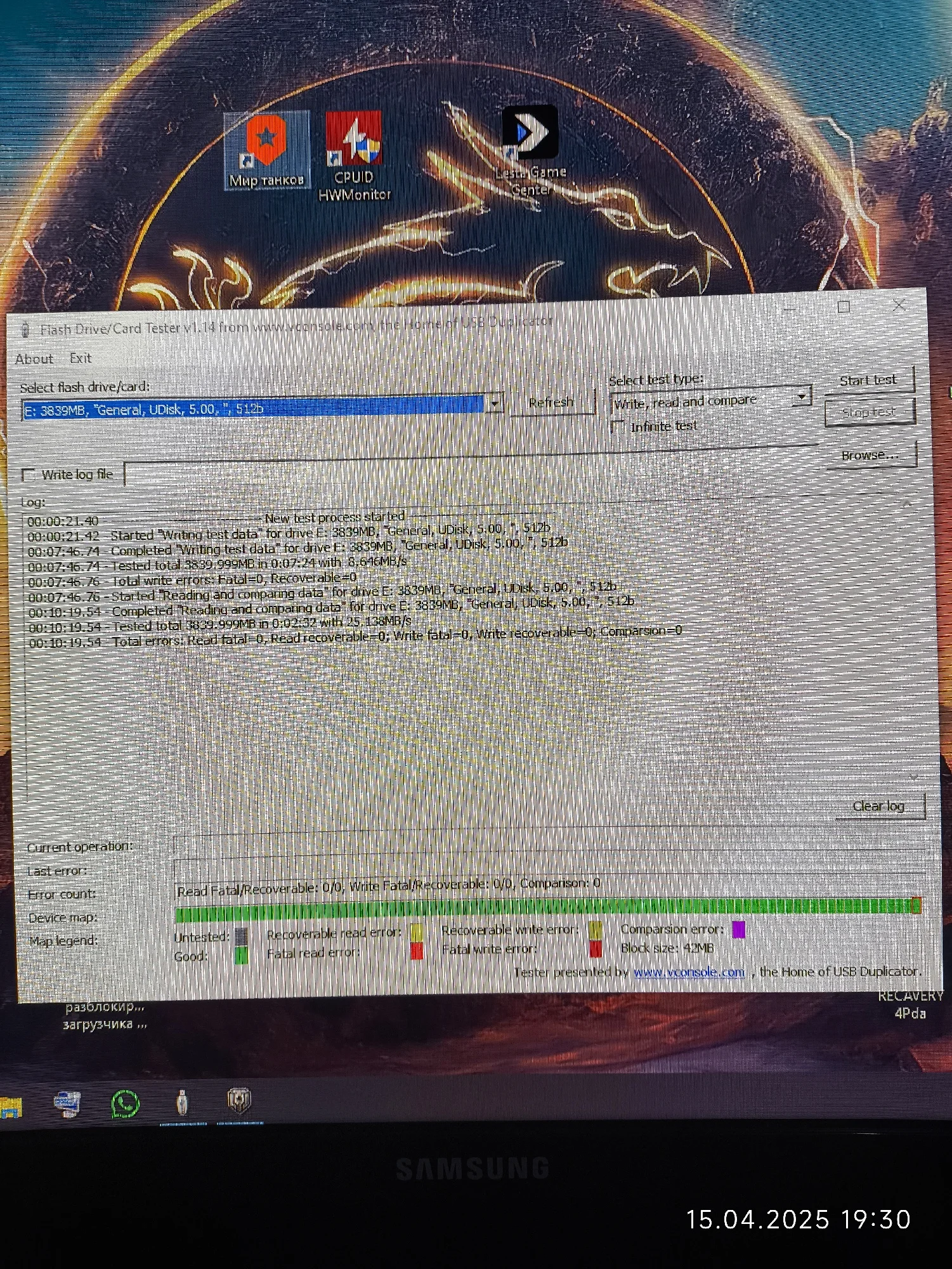The width and height of the screenshot is (952, 1269).
Task: Click the USB stick icon in title bar
Action: click(x=25, y=330)
